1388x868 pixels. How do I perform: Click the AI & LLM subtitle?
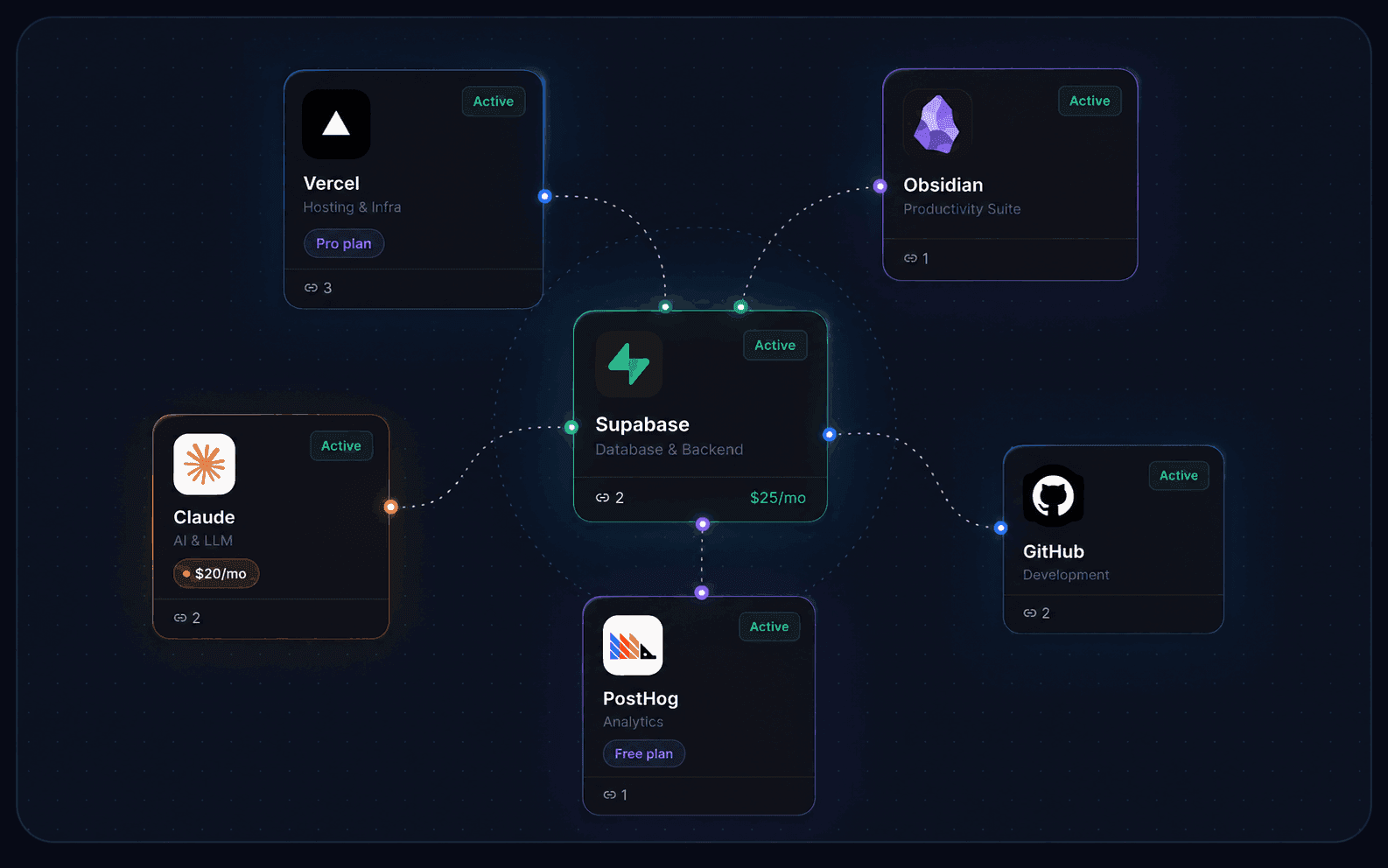203,541
